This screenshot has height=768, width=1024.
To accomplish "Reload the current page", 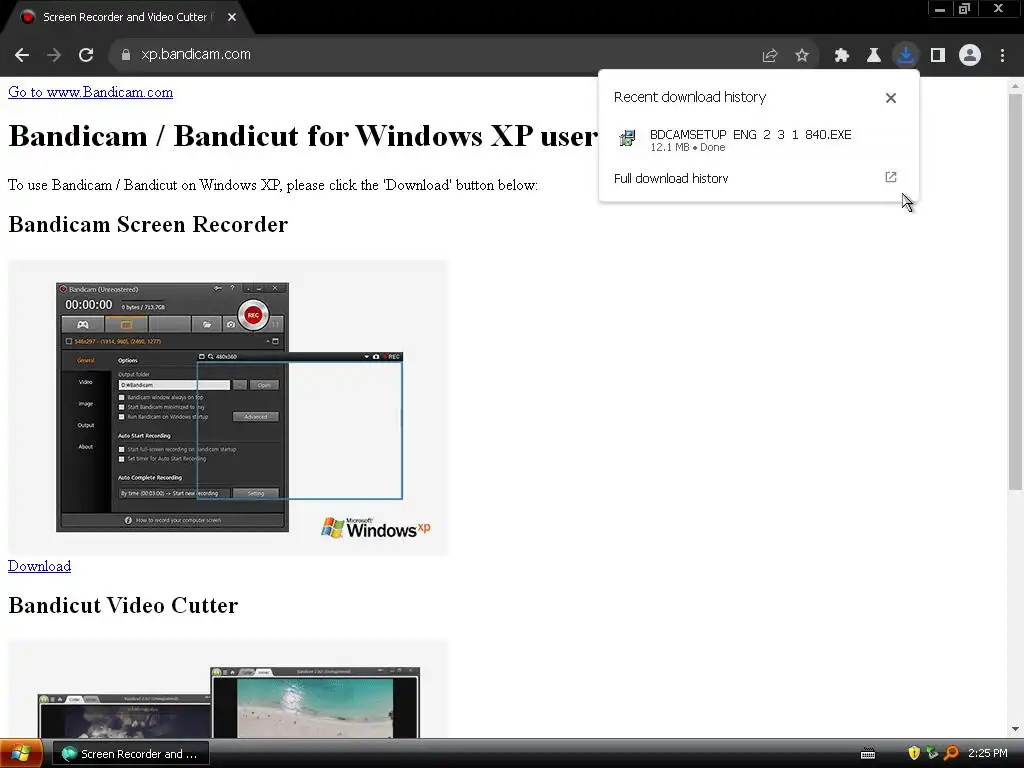I will [86, 55].
